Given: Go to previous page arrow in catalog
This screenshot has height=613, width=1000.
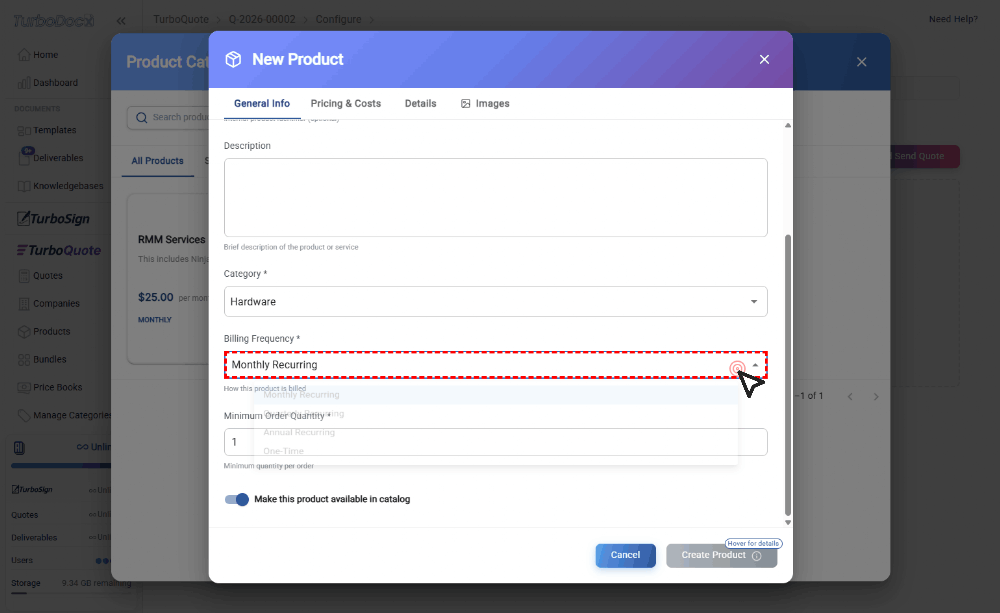Looking at the screenshot, I should (850, 397).
